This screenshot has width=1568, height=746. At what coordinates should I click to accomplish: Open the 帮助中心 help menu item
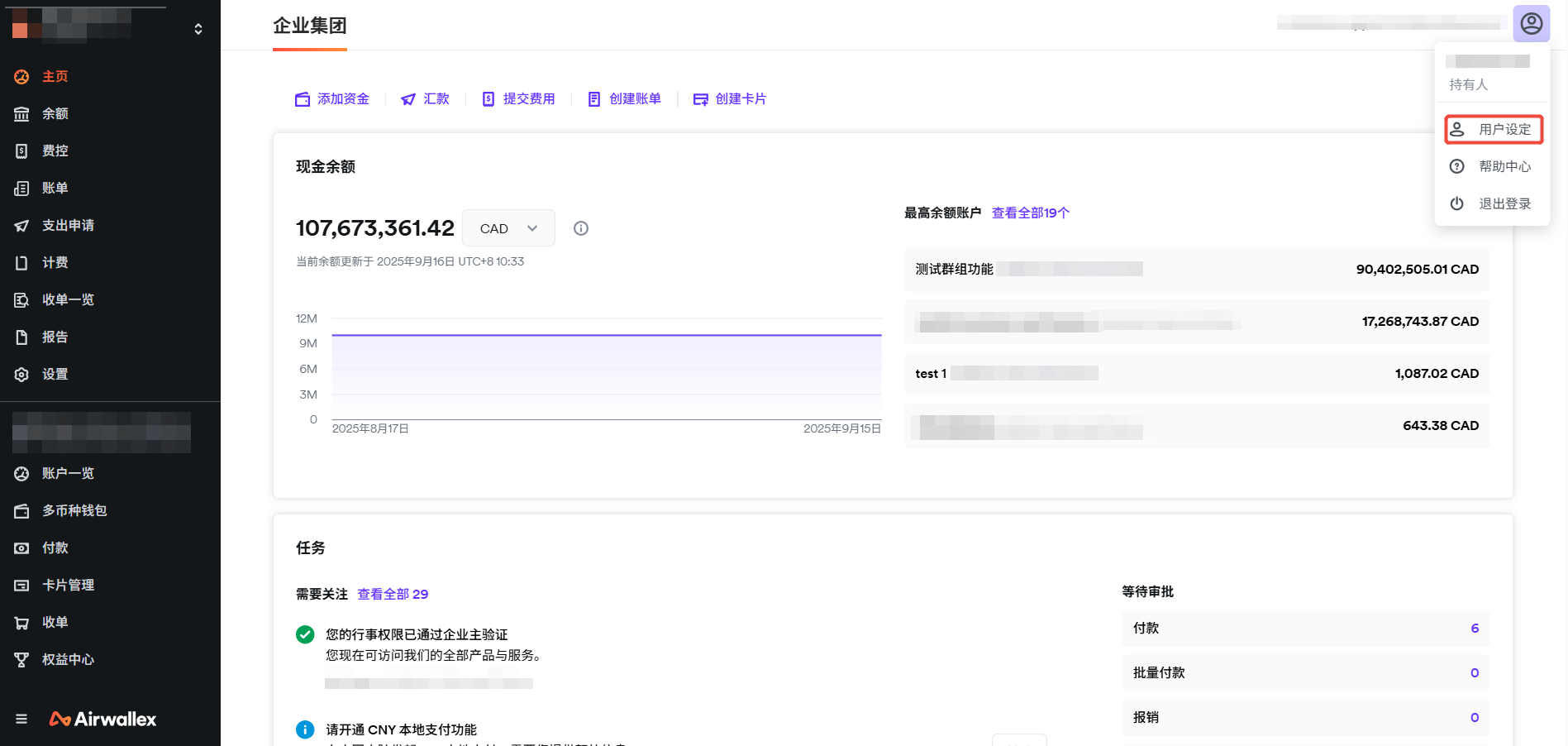[1493, 166]
